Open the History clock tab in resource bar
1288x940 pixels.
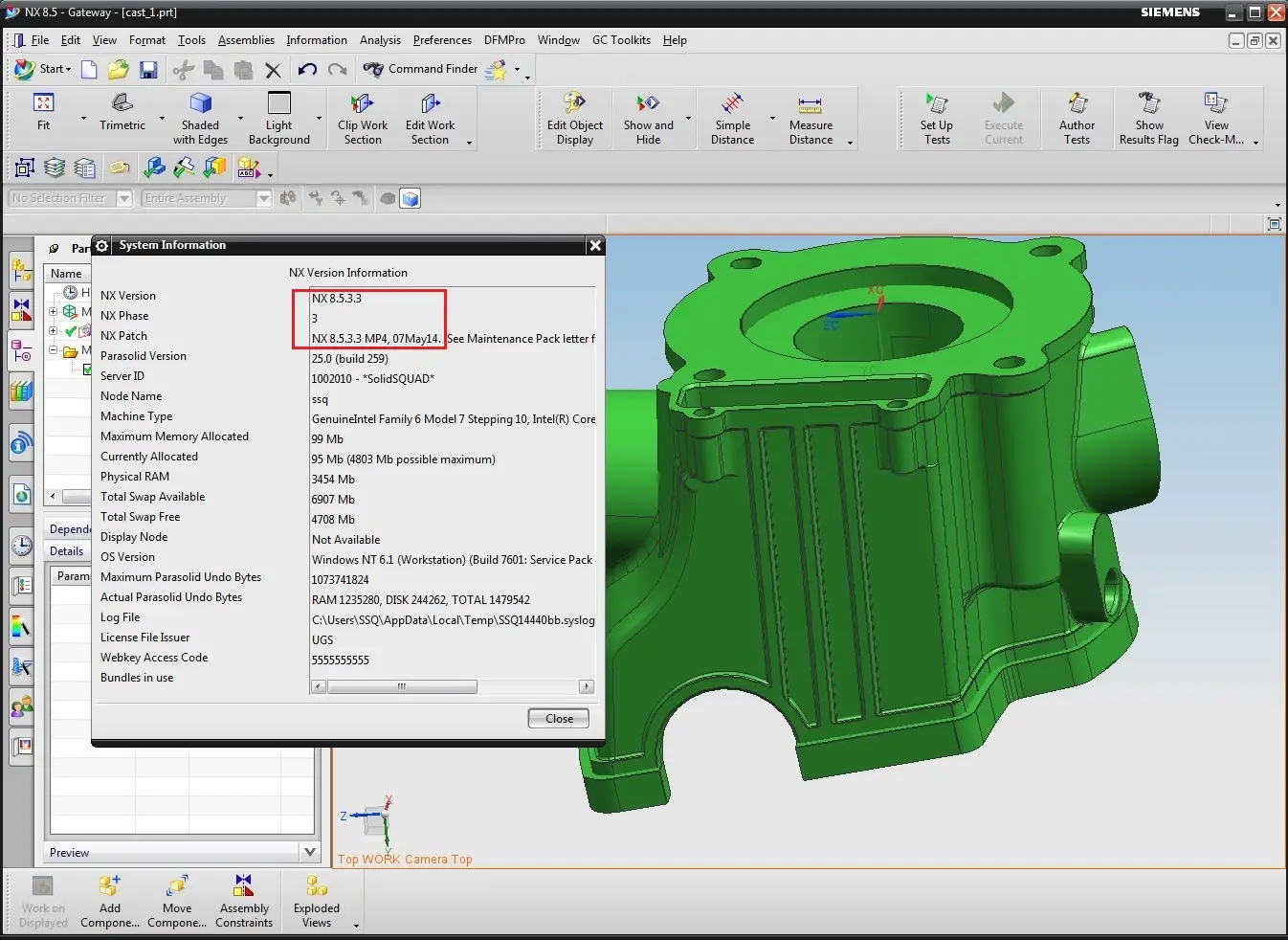[x=21, y=546]
